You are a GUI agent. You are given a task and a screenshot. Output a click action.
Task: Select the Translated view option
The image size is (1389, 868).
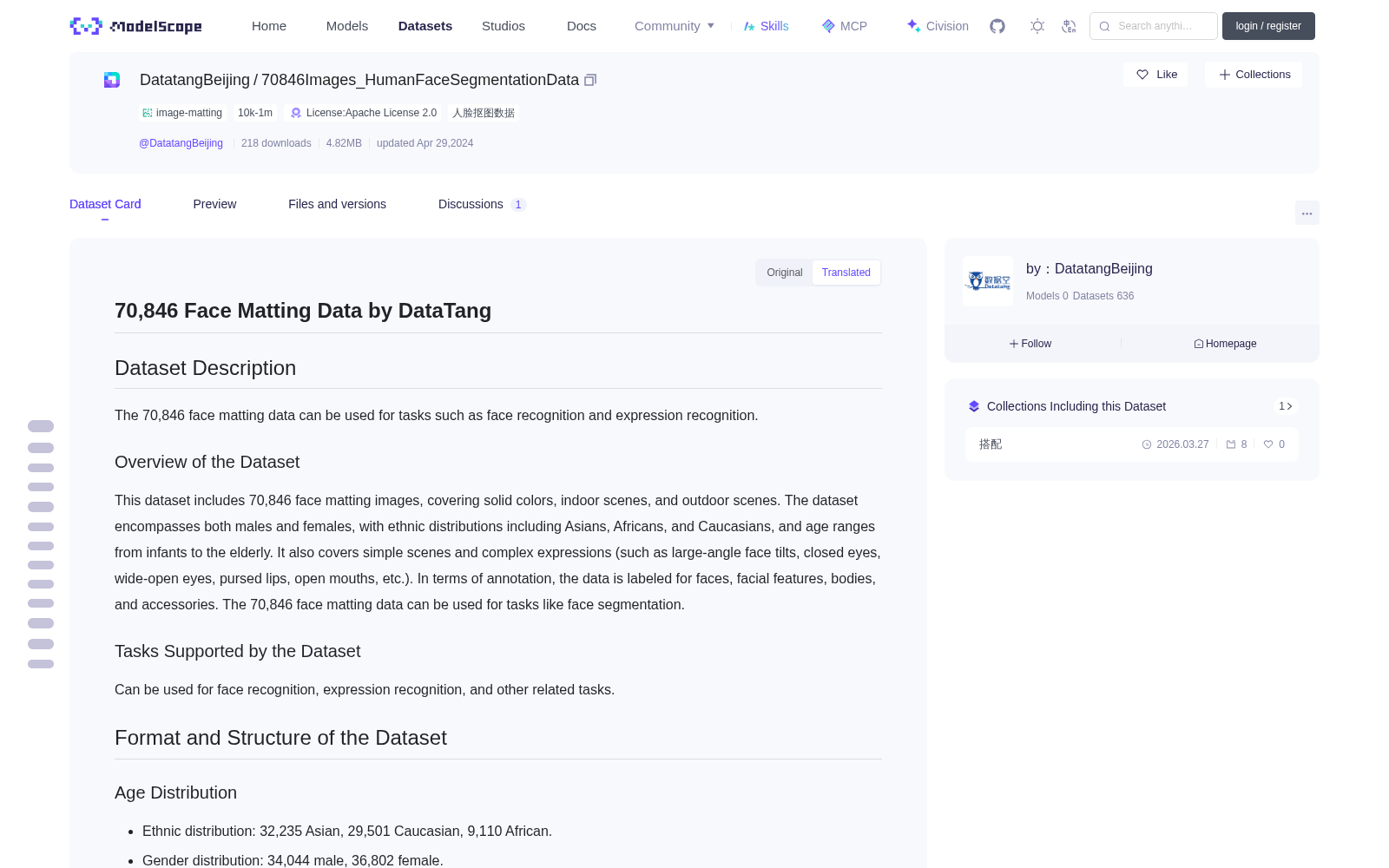(x=846, y=273)
